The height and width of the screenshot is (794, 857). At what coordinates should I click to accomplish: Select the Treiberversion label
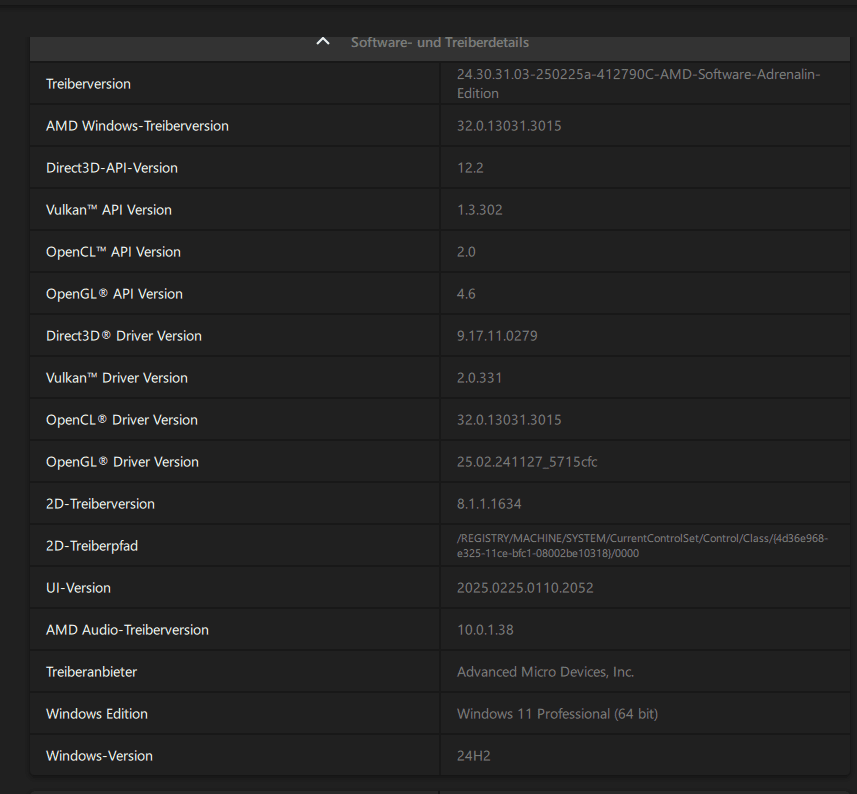89,84
